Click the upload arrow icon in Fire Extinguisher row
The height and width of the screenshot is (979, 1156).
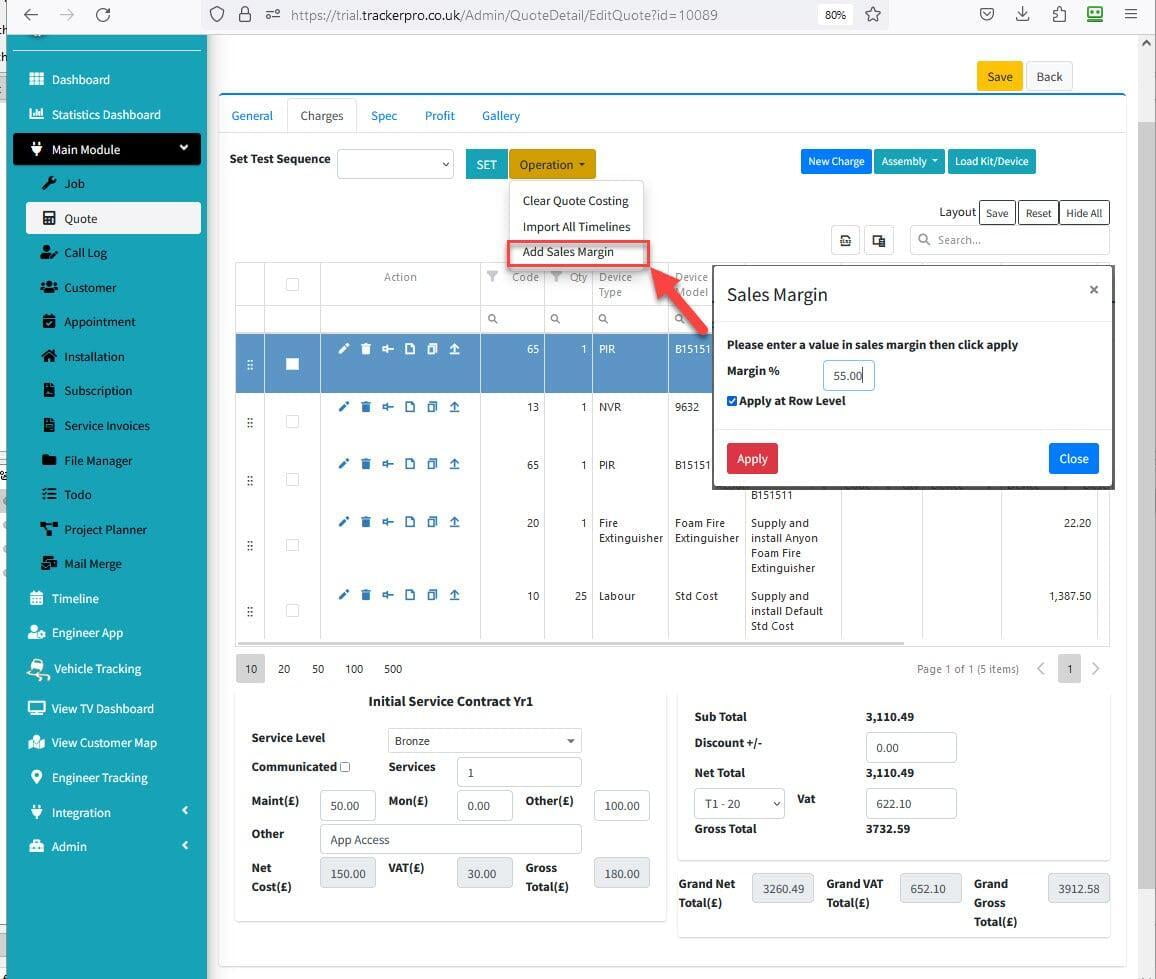[x=454, y=522]
